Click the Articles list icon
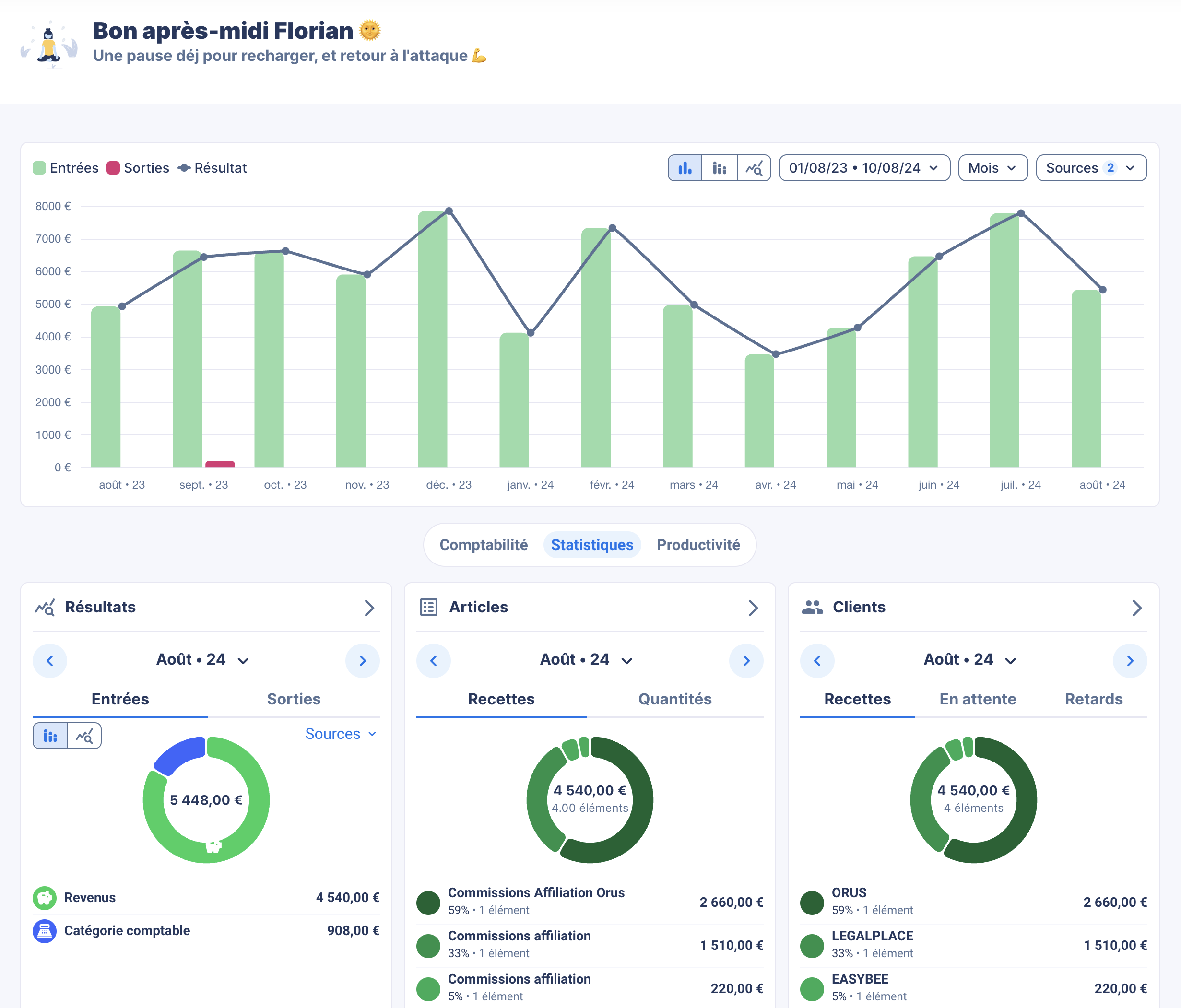The image size is (1181, 1008). 429,608
